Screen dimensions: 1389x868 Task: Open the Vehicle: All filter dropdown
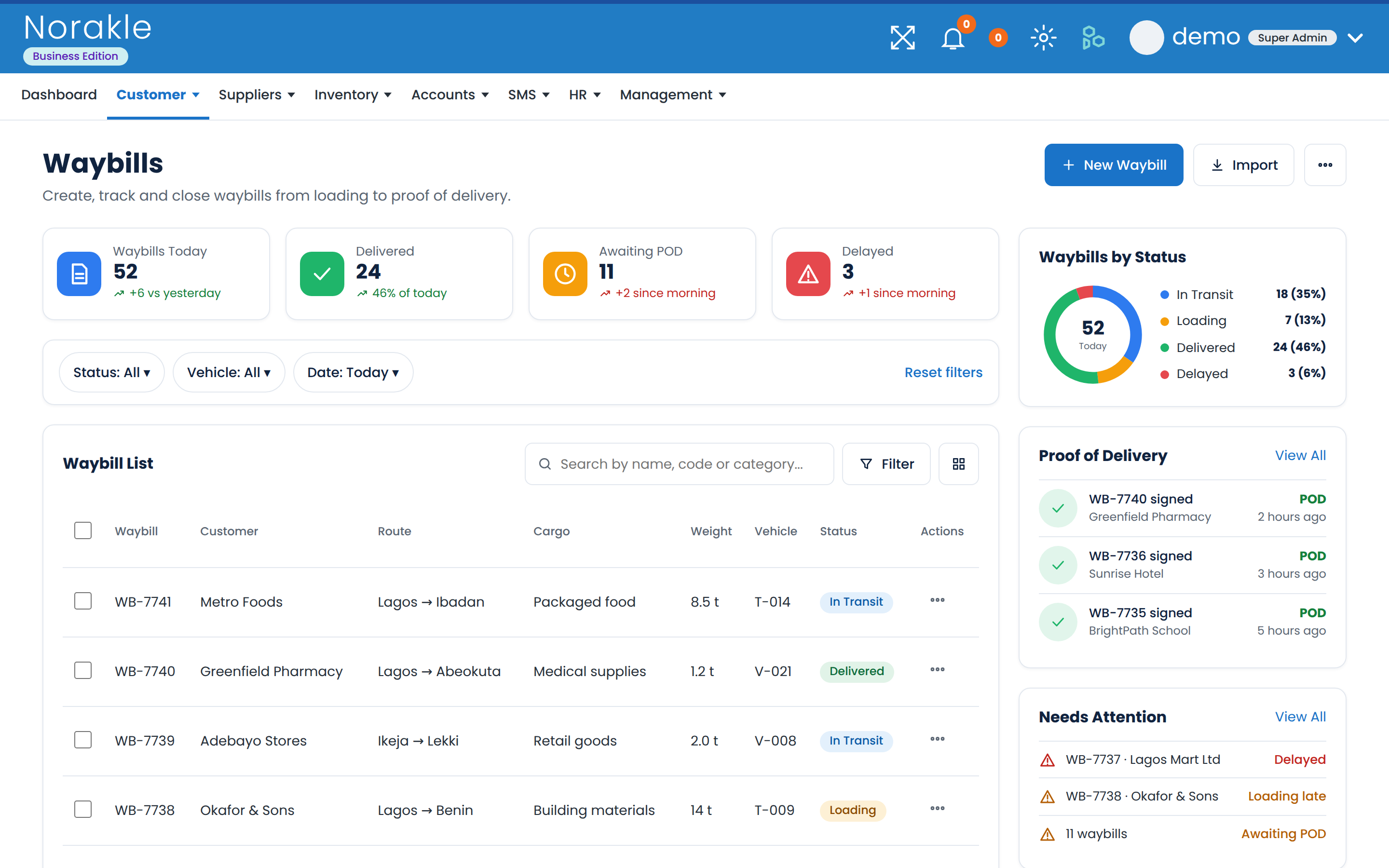[x=229, y=373]
